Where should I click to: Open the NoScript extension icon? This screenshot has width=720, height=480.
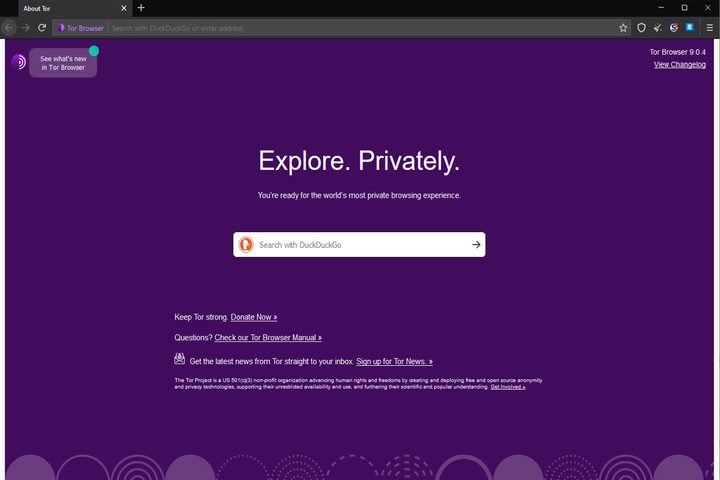click(674, 28)
